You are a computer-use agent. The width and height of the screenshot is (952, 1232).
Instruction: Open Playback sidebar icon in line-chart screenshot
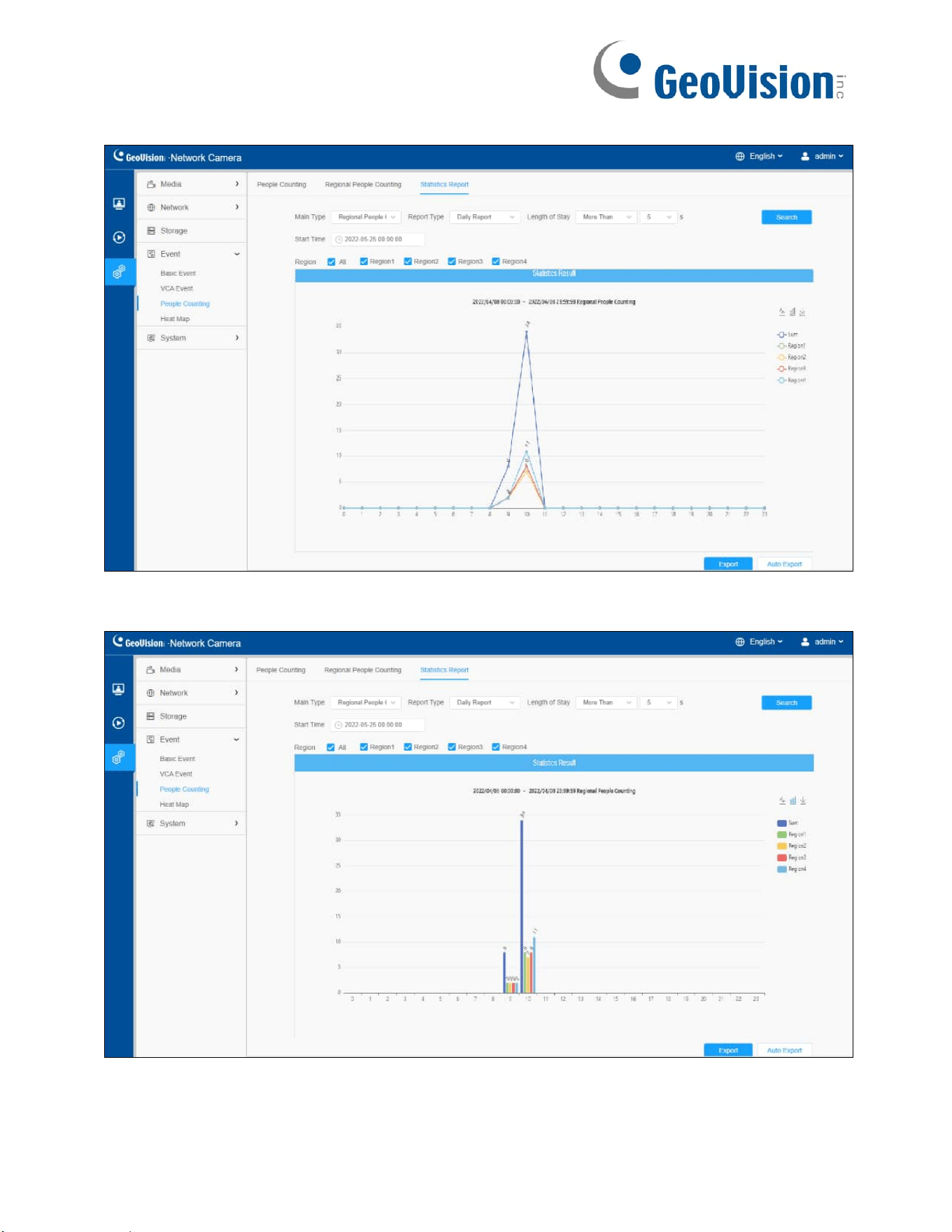(x=119, y=237)
